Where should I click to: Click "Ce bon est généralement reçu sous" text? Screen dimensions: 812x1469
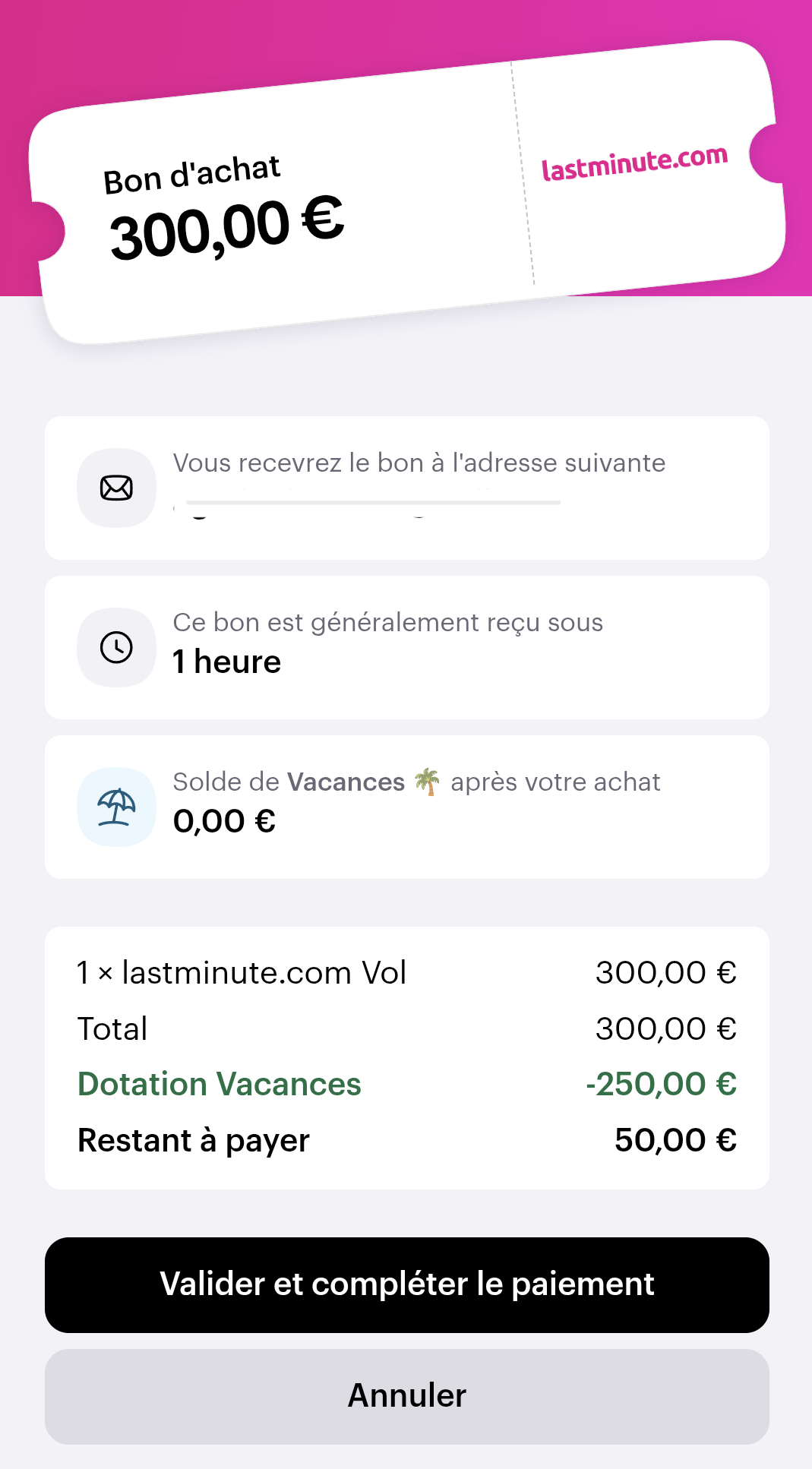(387, 622)
